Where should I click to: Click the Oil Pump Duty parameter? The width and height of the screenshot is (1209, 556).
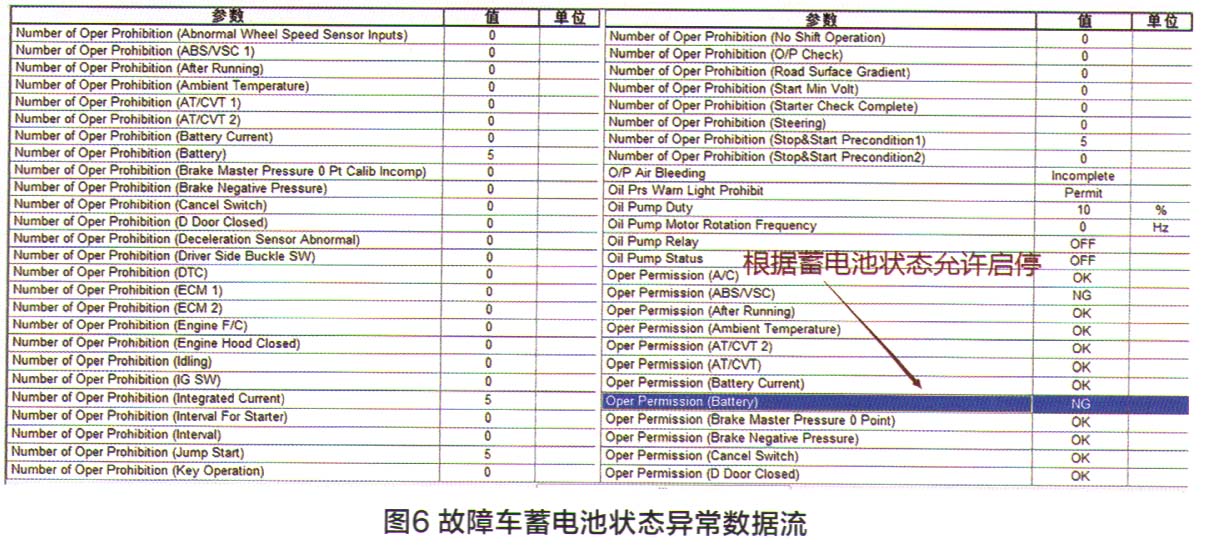(650, 208)
